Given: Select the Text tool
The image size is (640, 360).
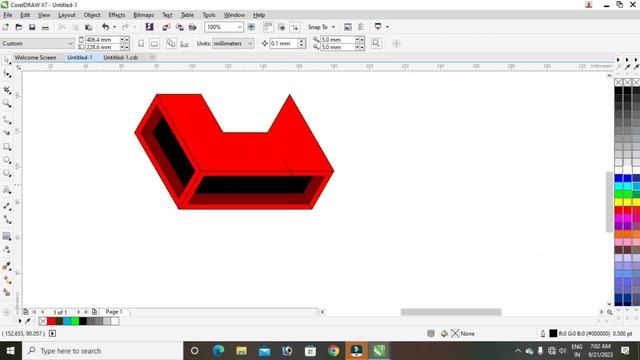Looking at the screenshot, I should coord(7,190).
